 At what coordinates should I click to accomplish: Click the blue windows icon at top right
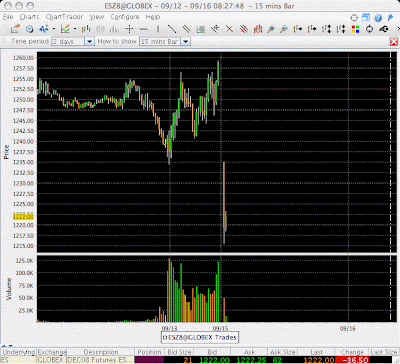point(366,17)
